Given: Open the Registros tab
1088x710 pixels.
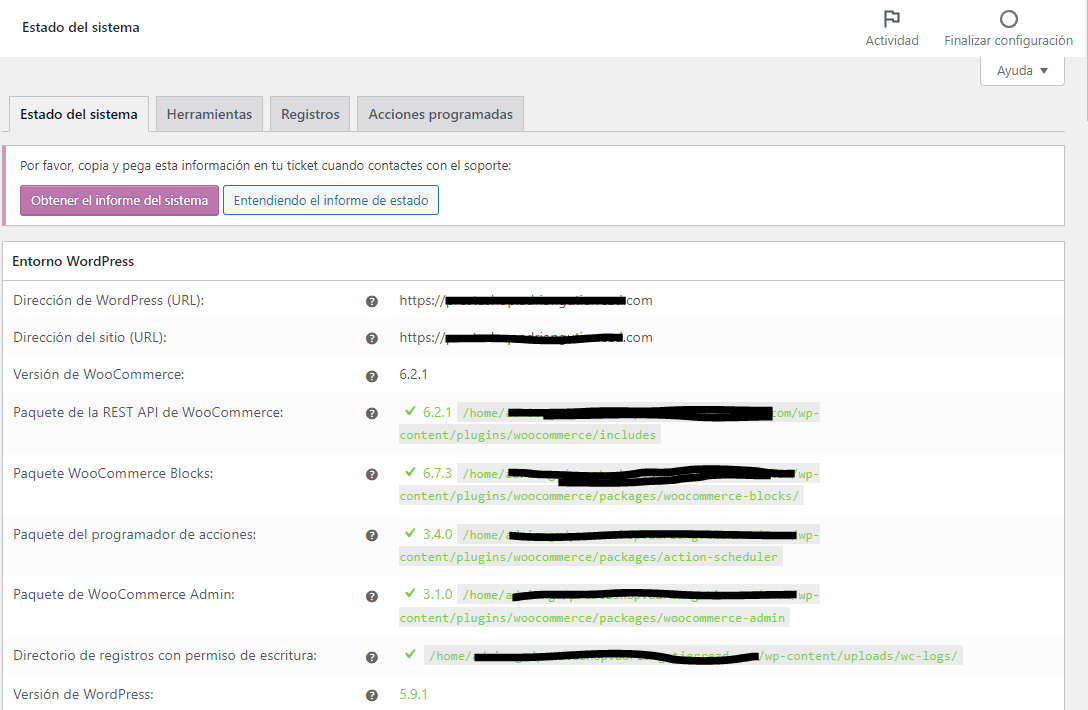Looking at the screenshot, I should pos(310,115).
